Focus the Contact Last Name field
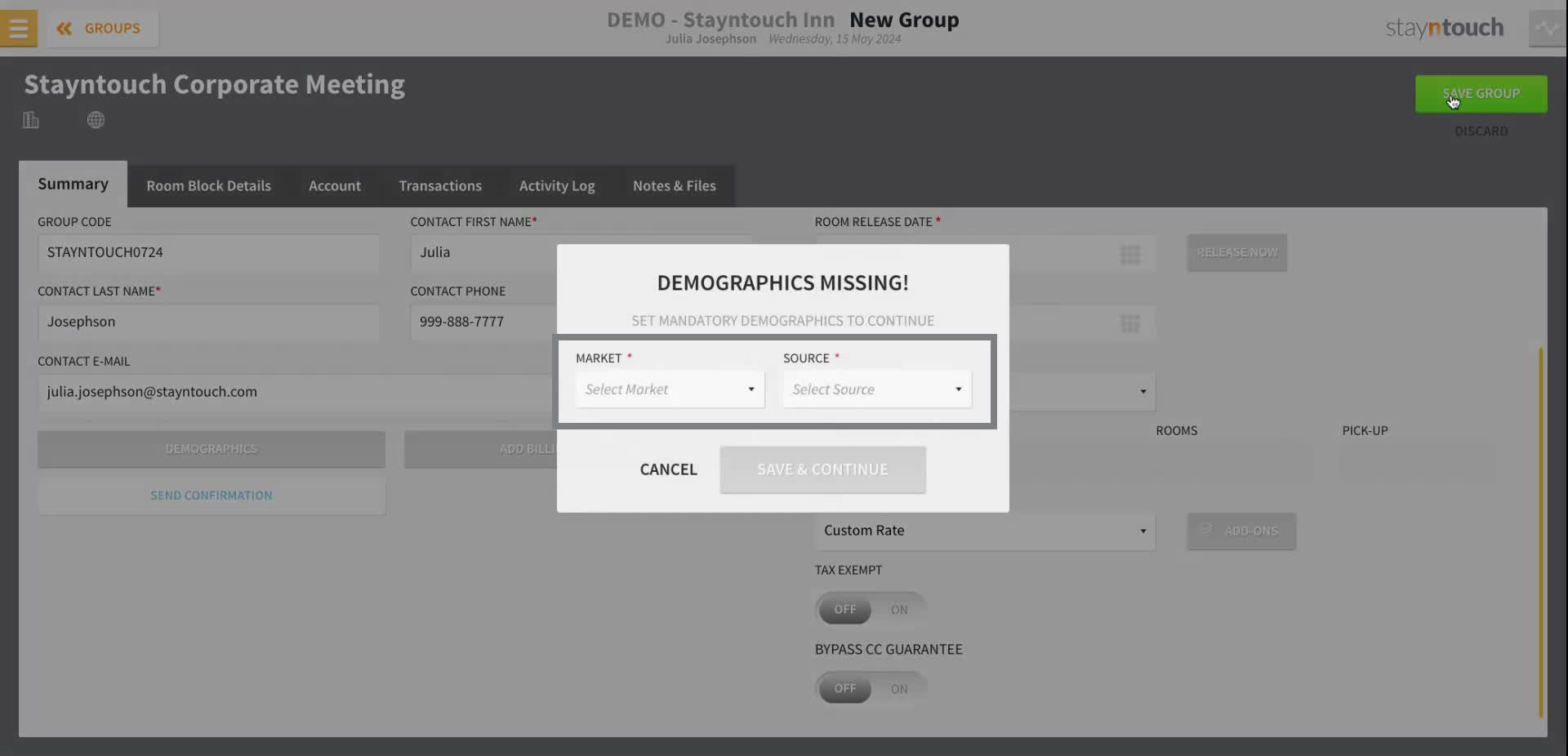Viewport: 1568px width, 756px height. [208, 322]
